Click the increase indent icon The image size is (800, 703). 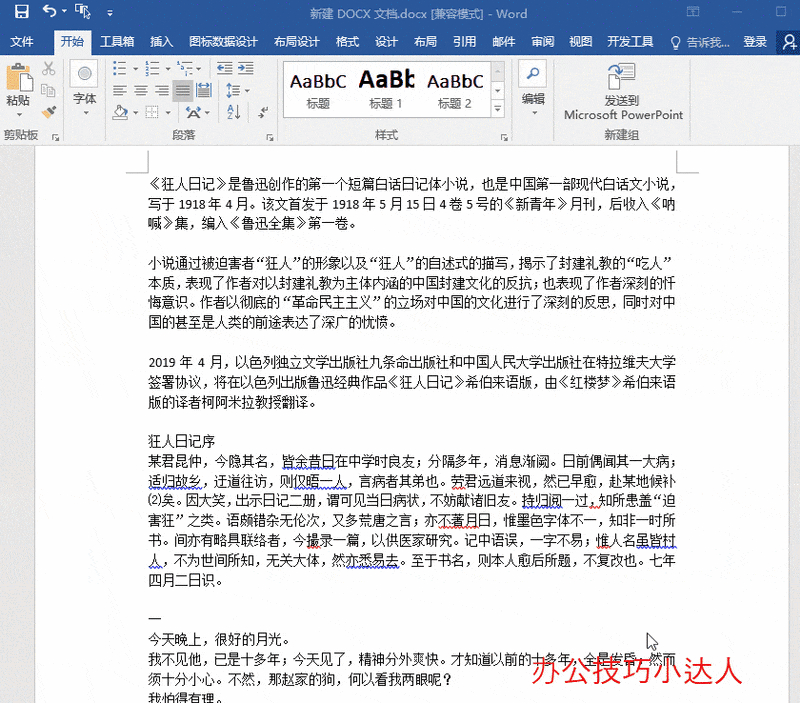(x=248, y=69)
